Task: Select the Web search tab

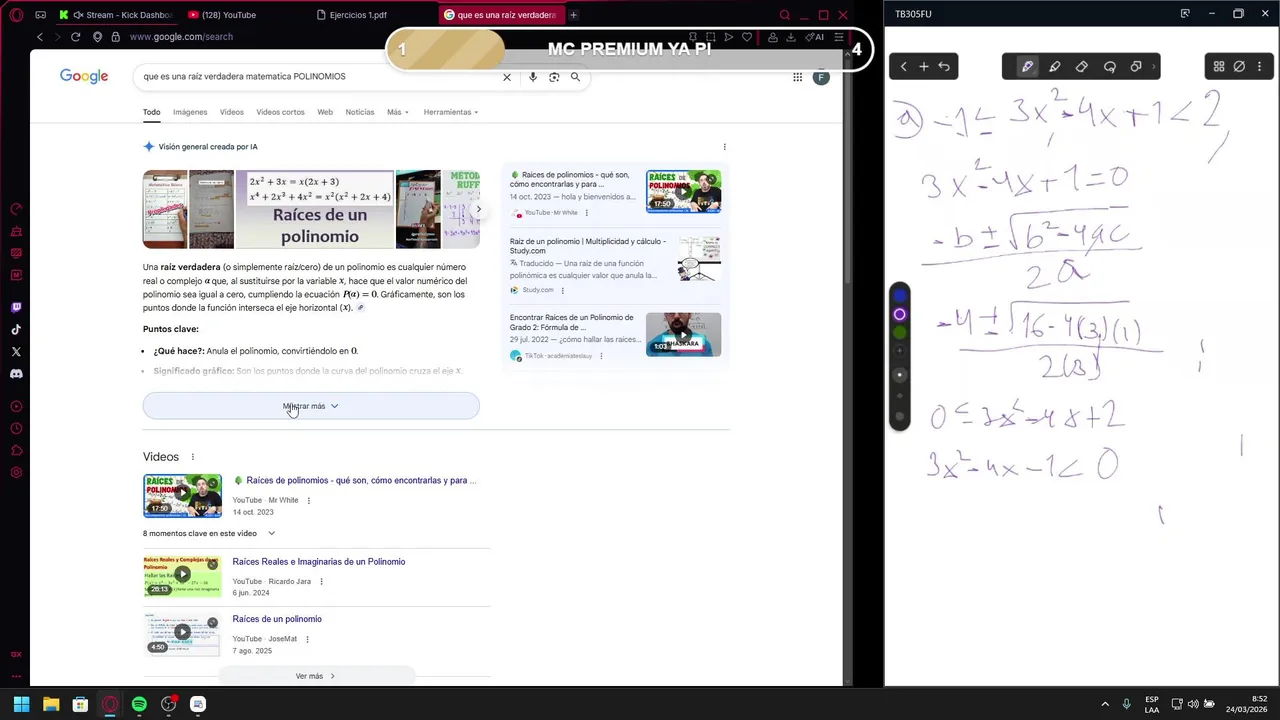Action: 325,112
